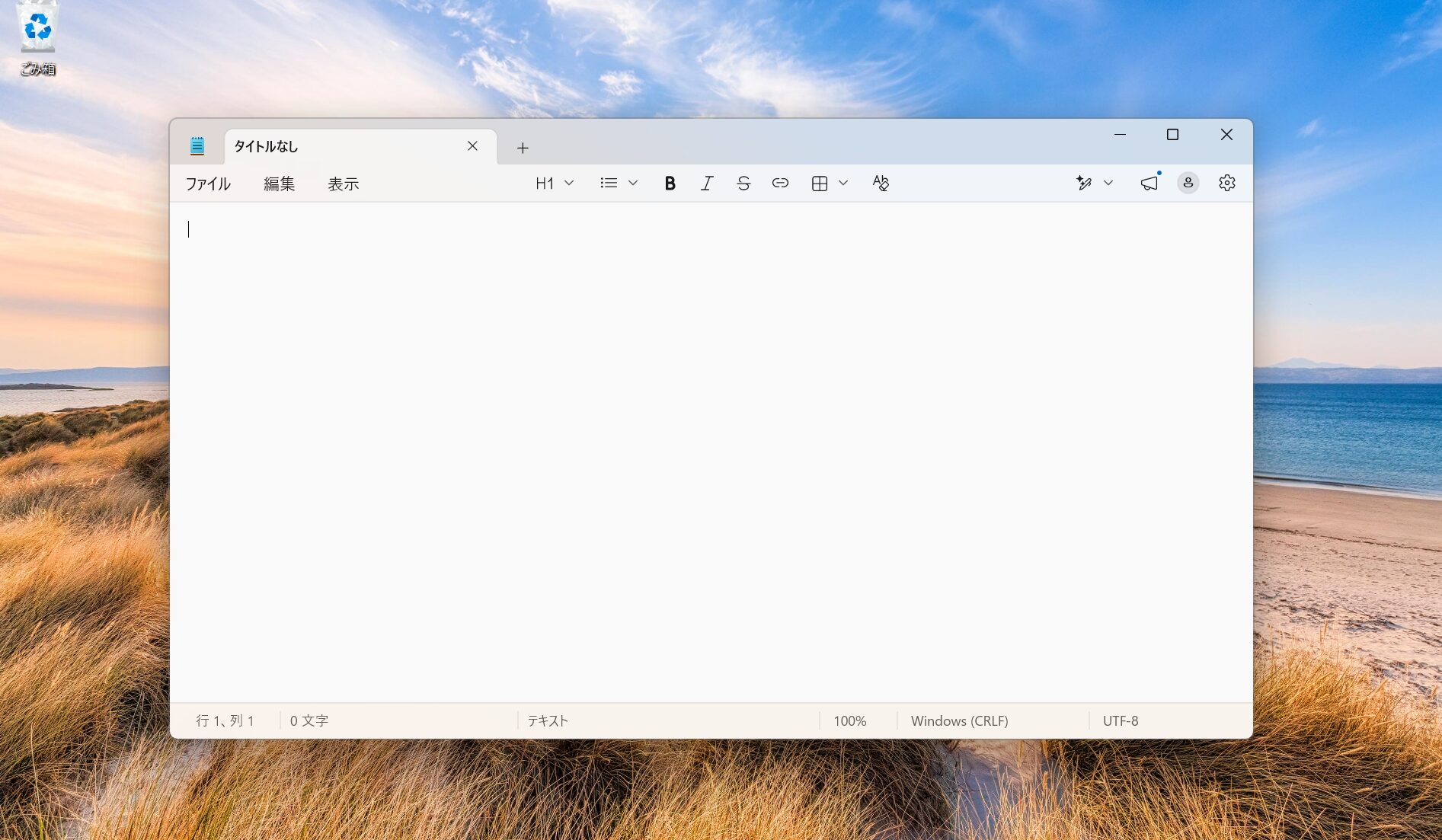Toggle bold formatting in Notepad toolbar

point(670,183)
